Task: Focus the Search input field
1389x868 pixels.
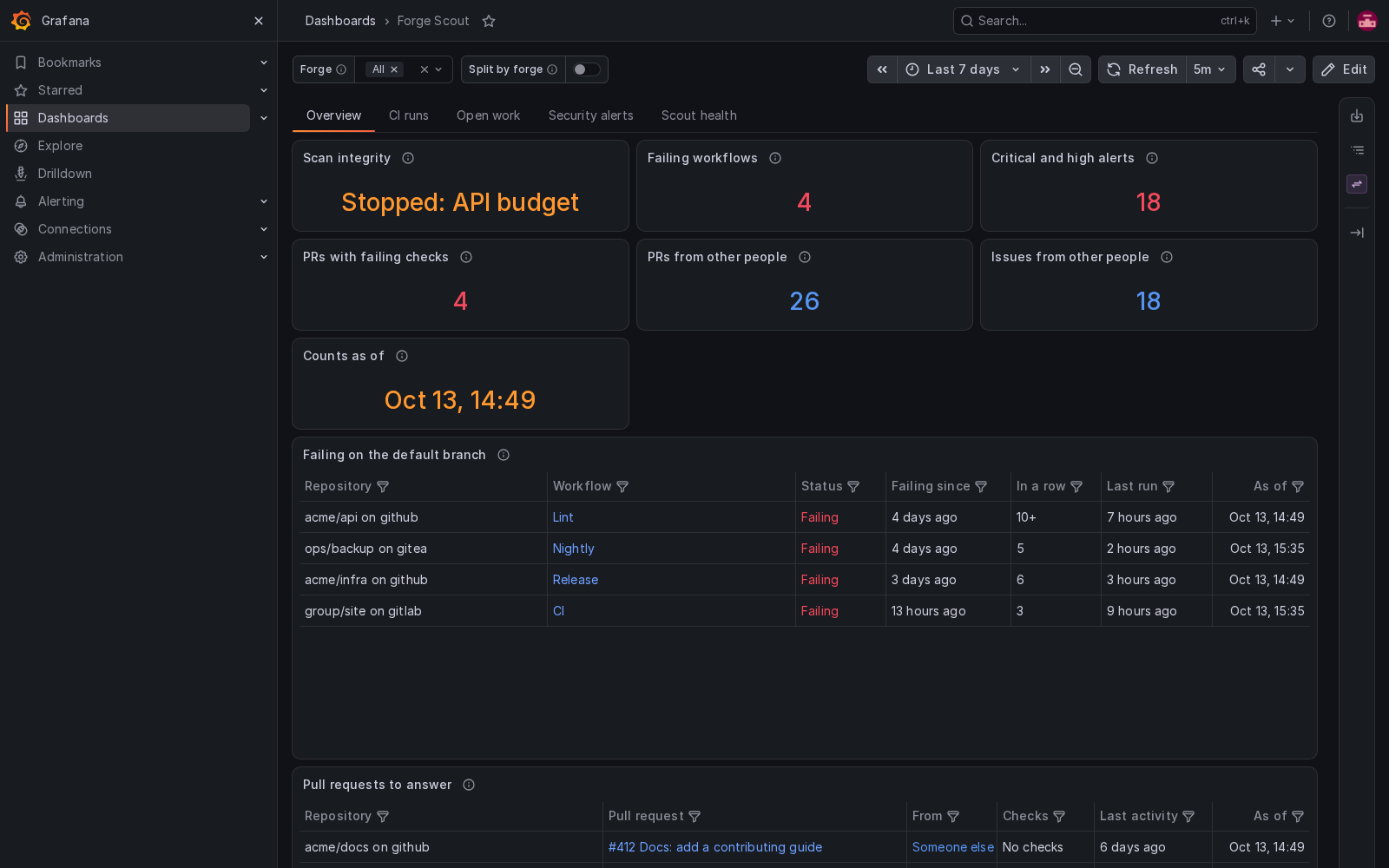Action: pyautogui.click(x=1105, y=21)
